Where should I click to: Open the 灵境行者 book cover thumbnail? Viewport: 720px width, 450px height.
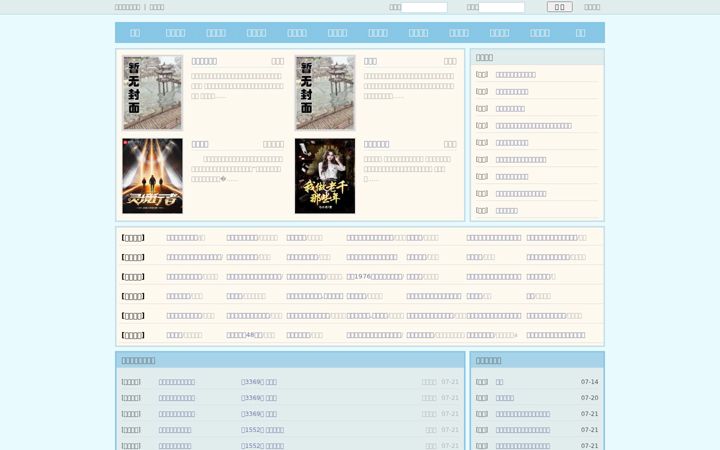click(x=152, y=176)
